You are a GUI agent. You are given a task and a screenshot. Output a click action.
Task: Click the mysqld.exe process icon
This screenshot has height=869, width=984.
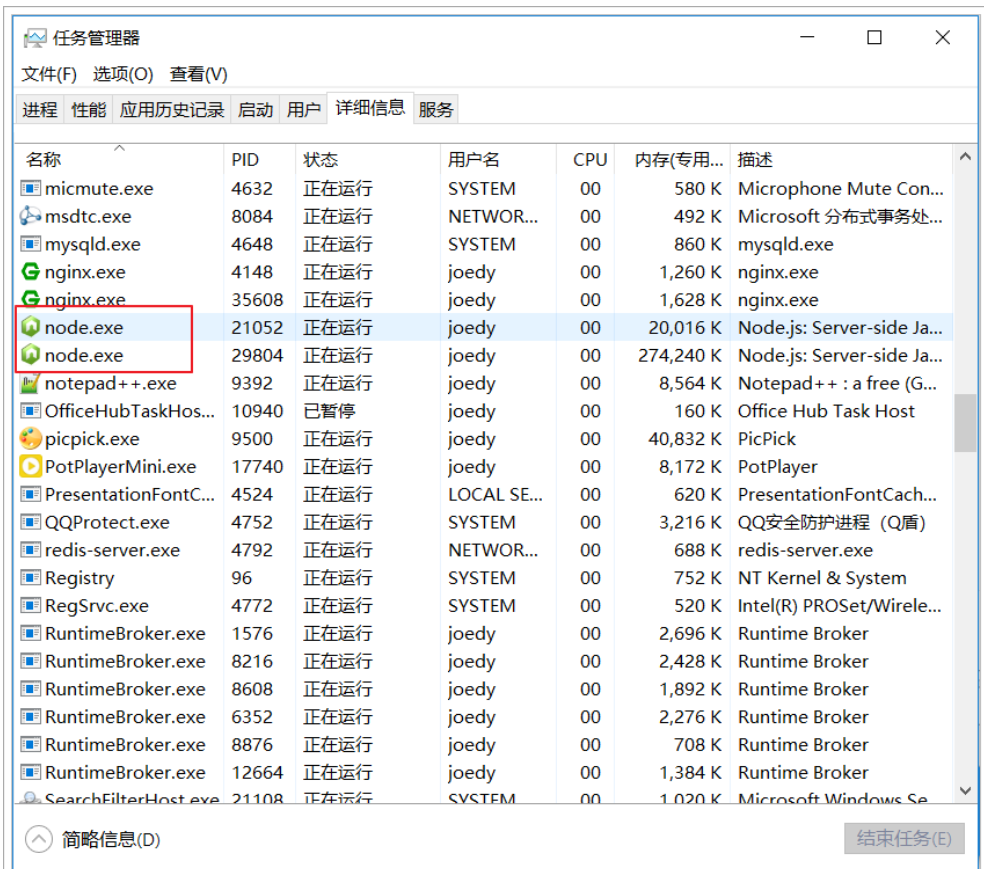coord(31,243)
